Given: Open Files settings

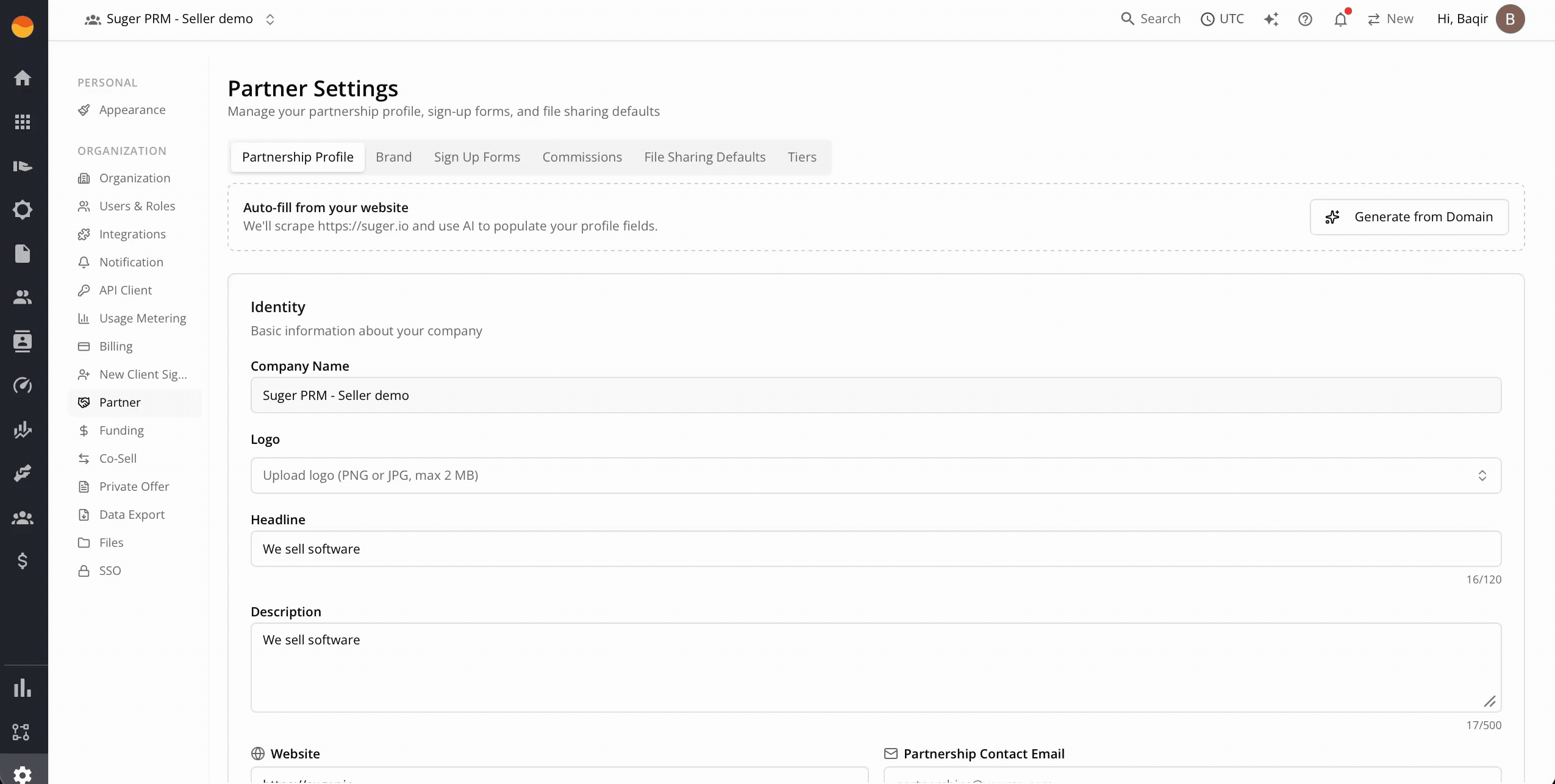Looking at the screenshot, I should point(135,543).
